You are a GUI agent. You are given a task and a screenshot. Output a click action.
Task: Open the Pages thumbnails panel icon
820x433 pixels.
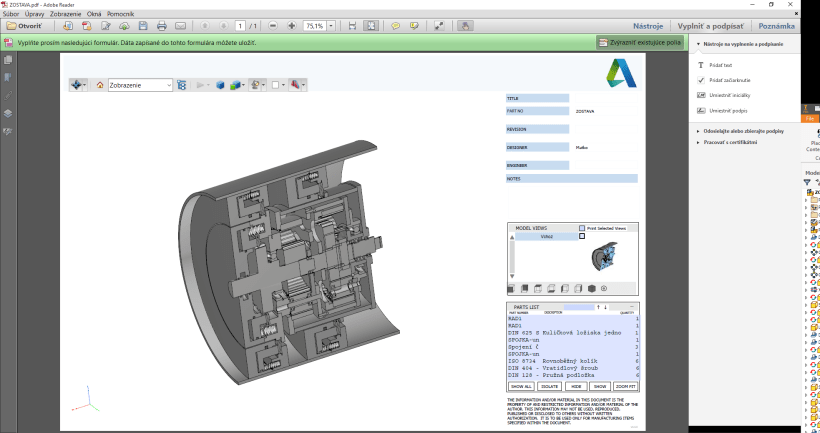8,60
